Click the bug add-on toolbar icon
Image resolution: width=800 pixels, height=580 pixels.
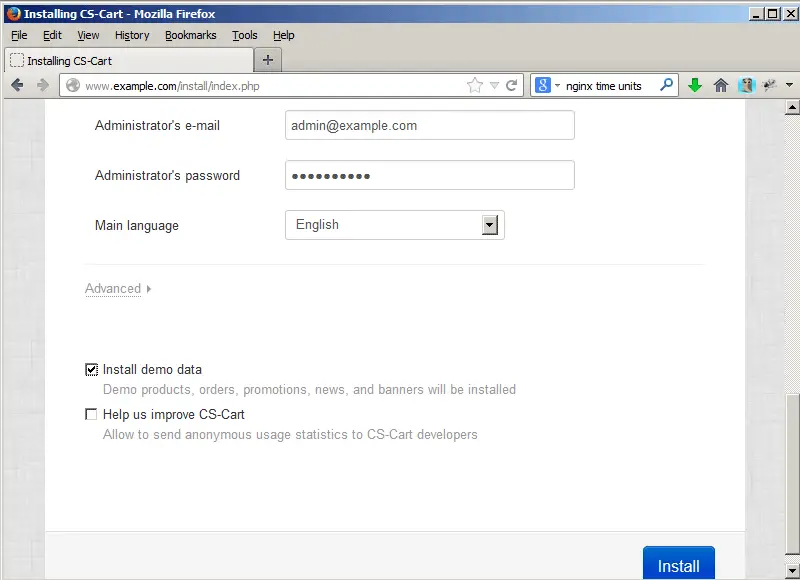769,85
